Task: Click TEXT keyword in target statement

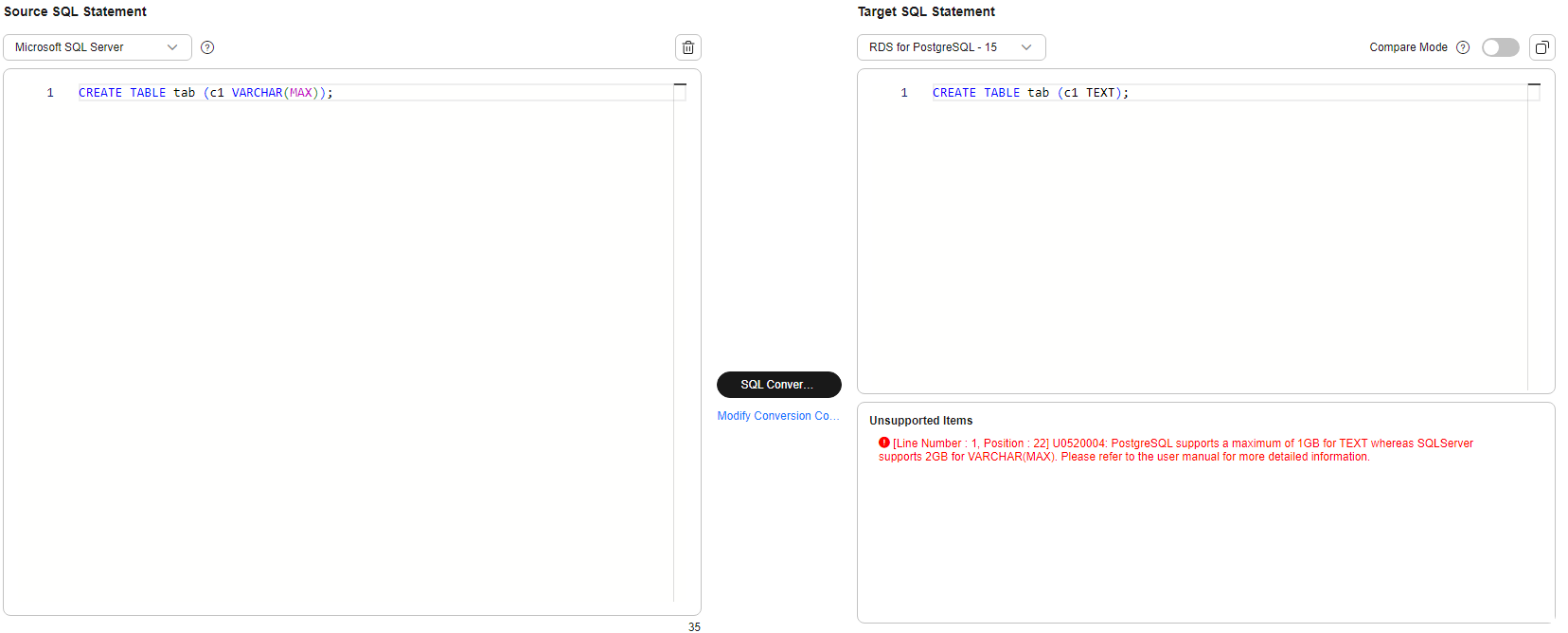Action: click(x=1100, y=93)
